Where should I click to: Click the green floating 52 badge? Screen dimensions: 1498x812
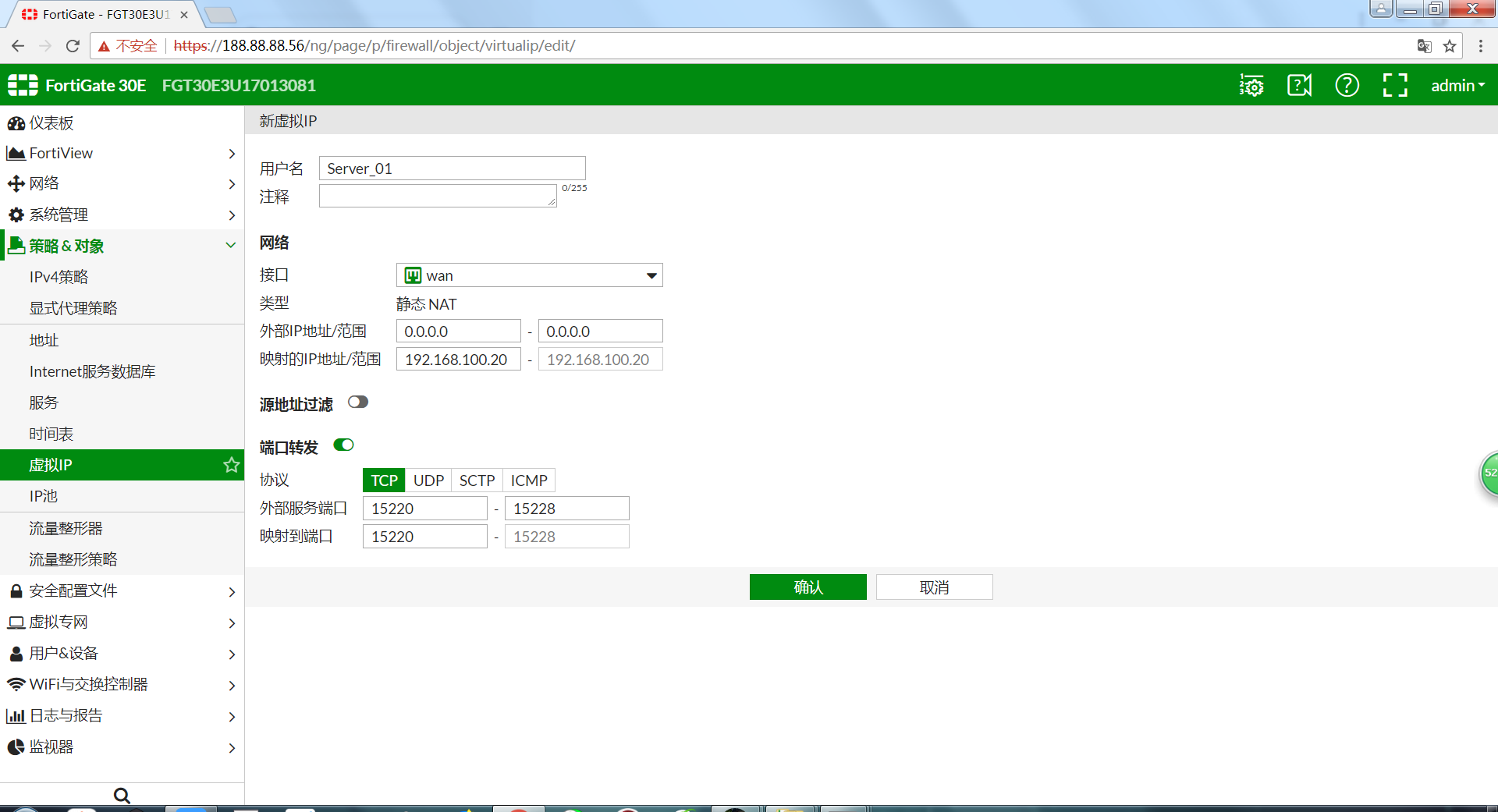point(1489,473)
